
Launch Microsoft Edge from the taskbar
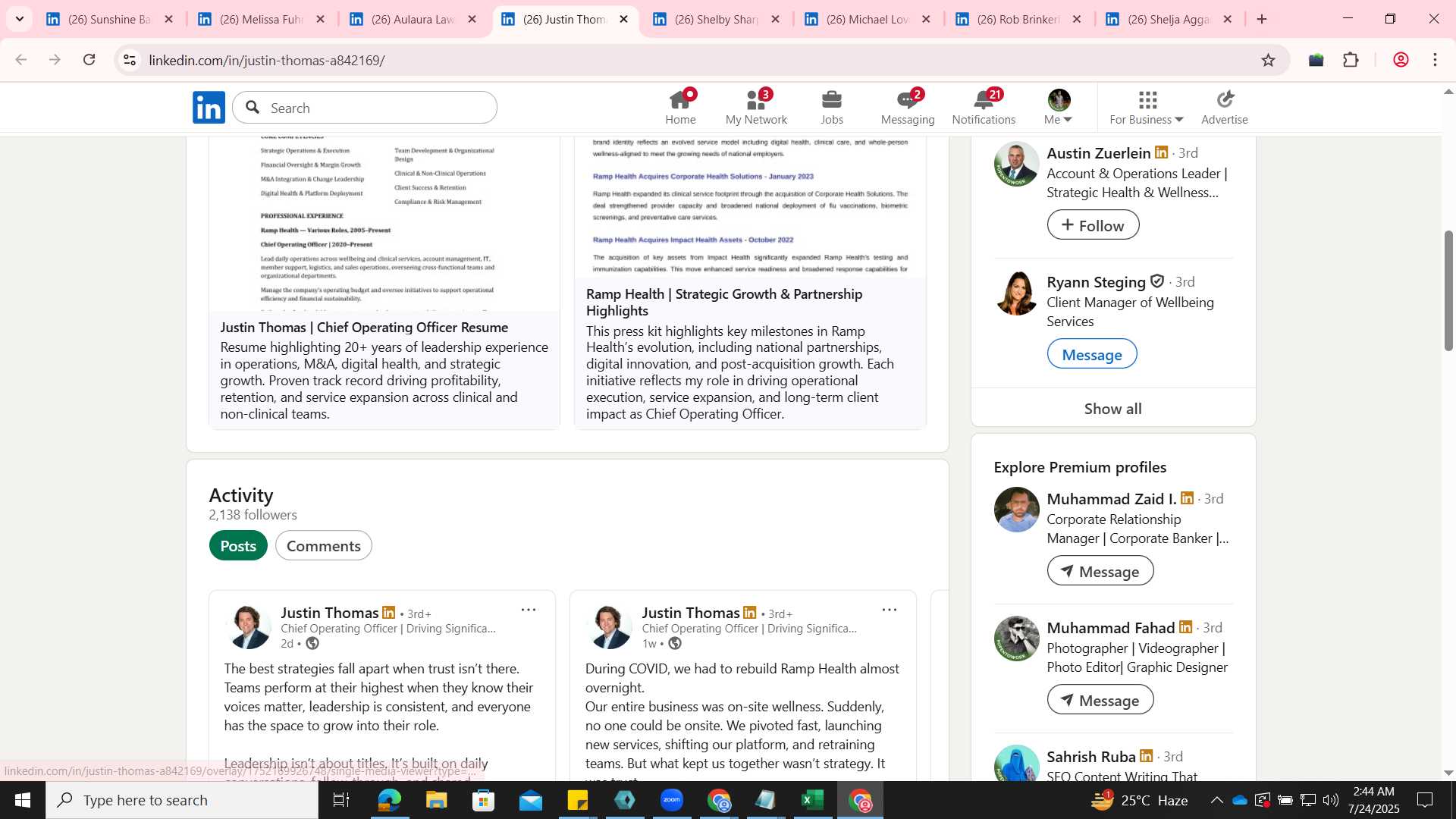(389, 800)
